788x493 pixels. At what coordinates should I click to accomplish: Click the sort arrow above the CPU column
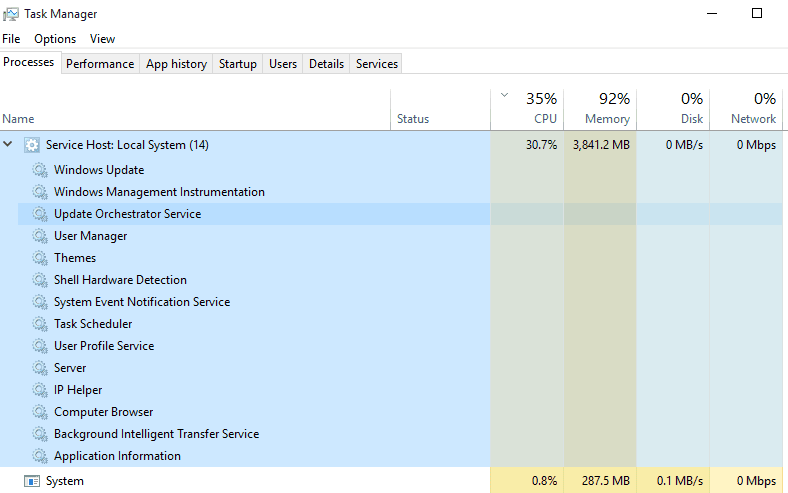pyautogui.click(x=505, y=95)
